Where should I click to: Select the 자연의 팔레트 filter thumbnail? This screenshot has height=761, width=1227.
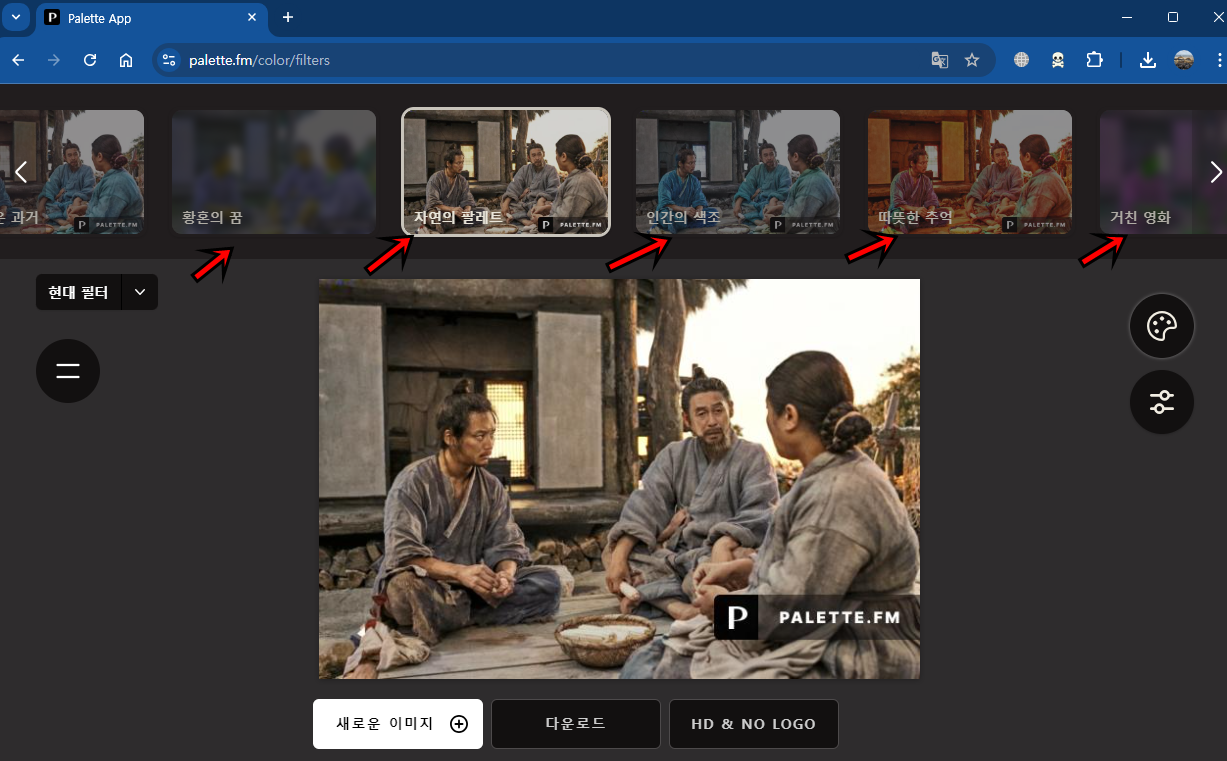tap(506, 172)
